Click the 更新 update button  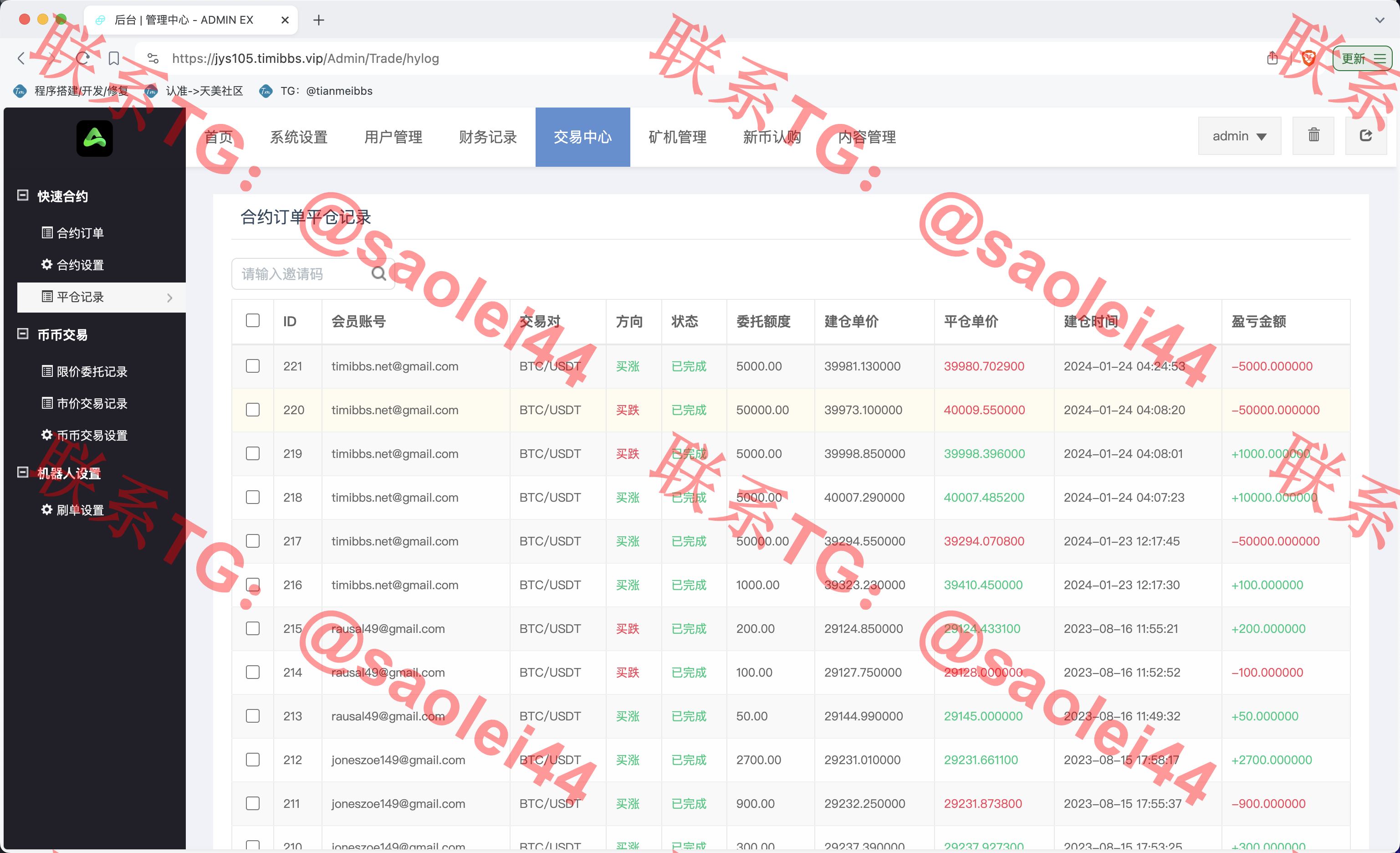pos(1362,58)
